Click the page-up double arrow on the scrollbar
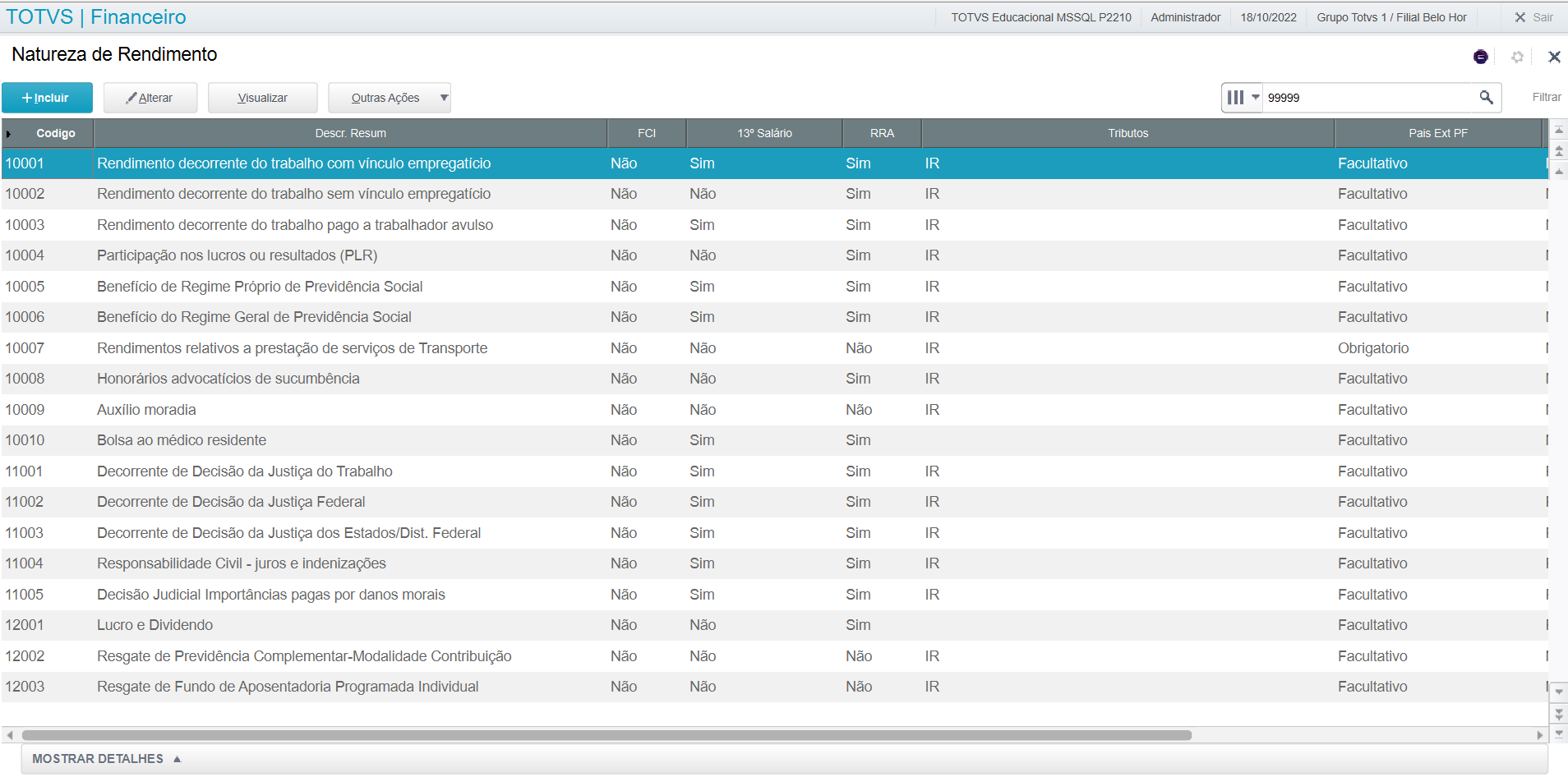The image size is (1568, 777). (1559, 151)
